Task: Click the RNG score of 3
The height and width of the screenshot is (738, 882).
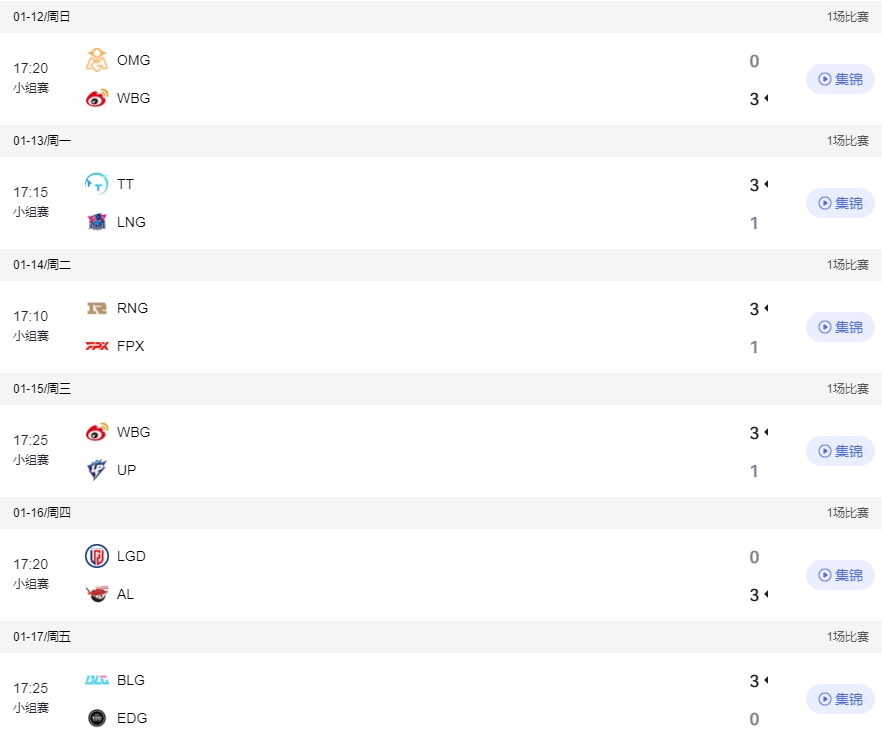Action: pos(754,309)
